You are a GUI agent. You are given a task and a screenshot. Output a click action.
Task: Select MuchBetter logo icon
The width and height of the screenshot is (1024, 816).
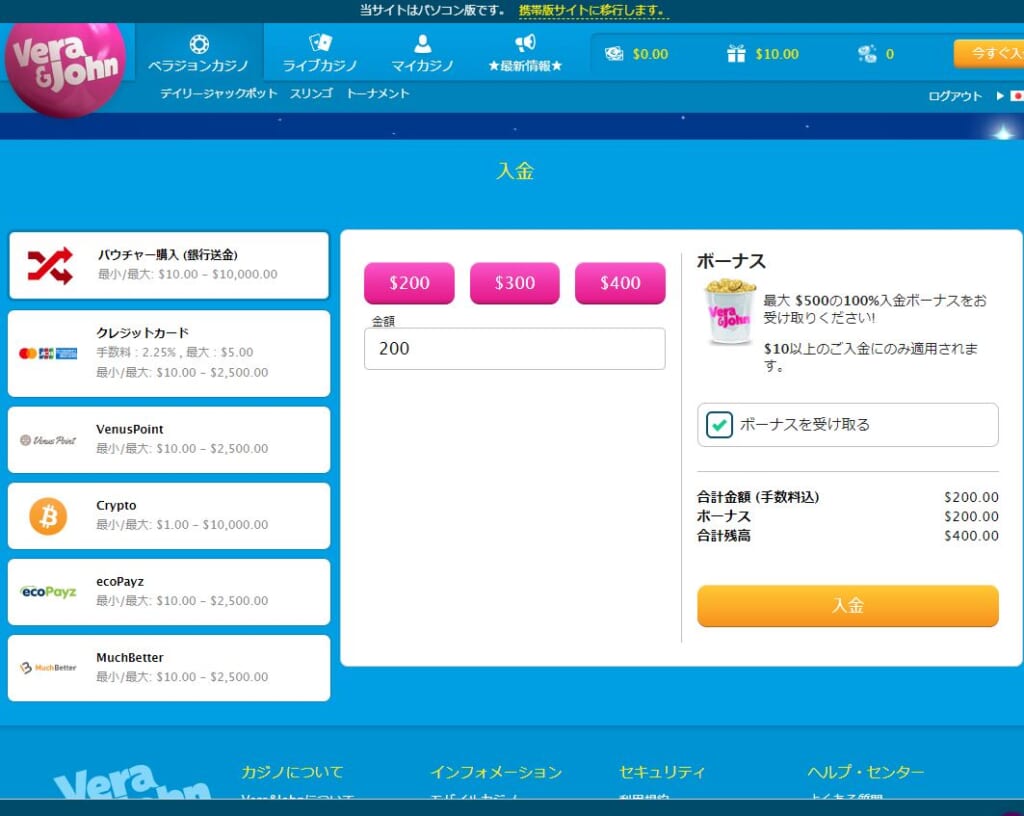point(48,668)
